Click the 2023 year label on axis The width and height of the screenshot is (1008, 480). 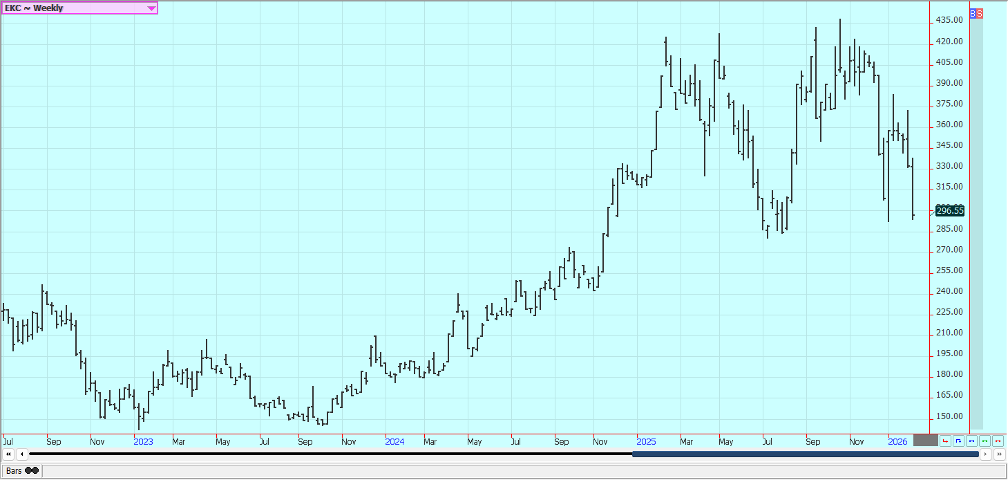[x=142, y=440]
